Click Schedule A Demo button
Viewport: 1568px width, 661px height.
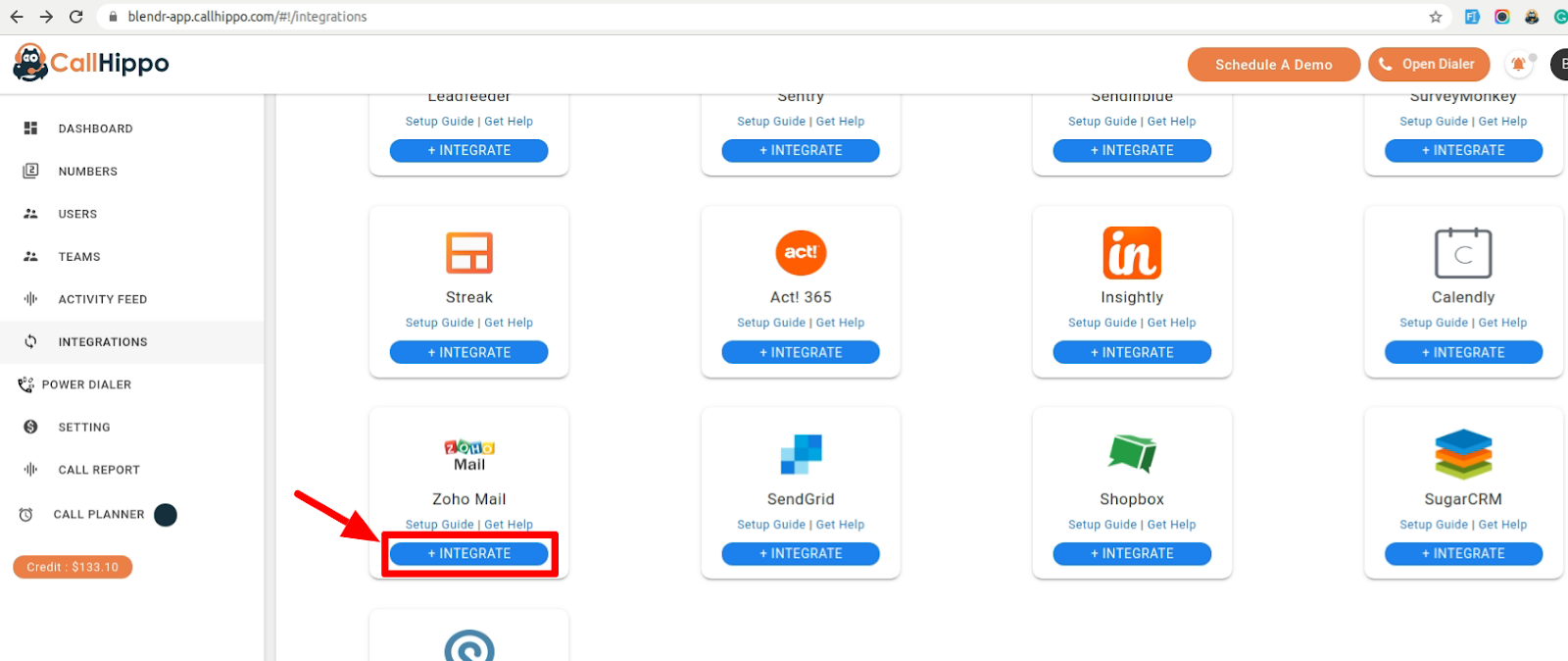1274,65
